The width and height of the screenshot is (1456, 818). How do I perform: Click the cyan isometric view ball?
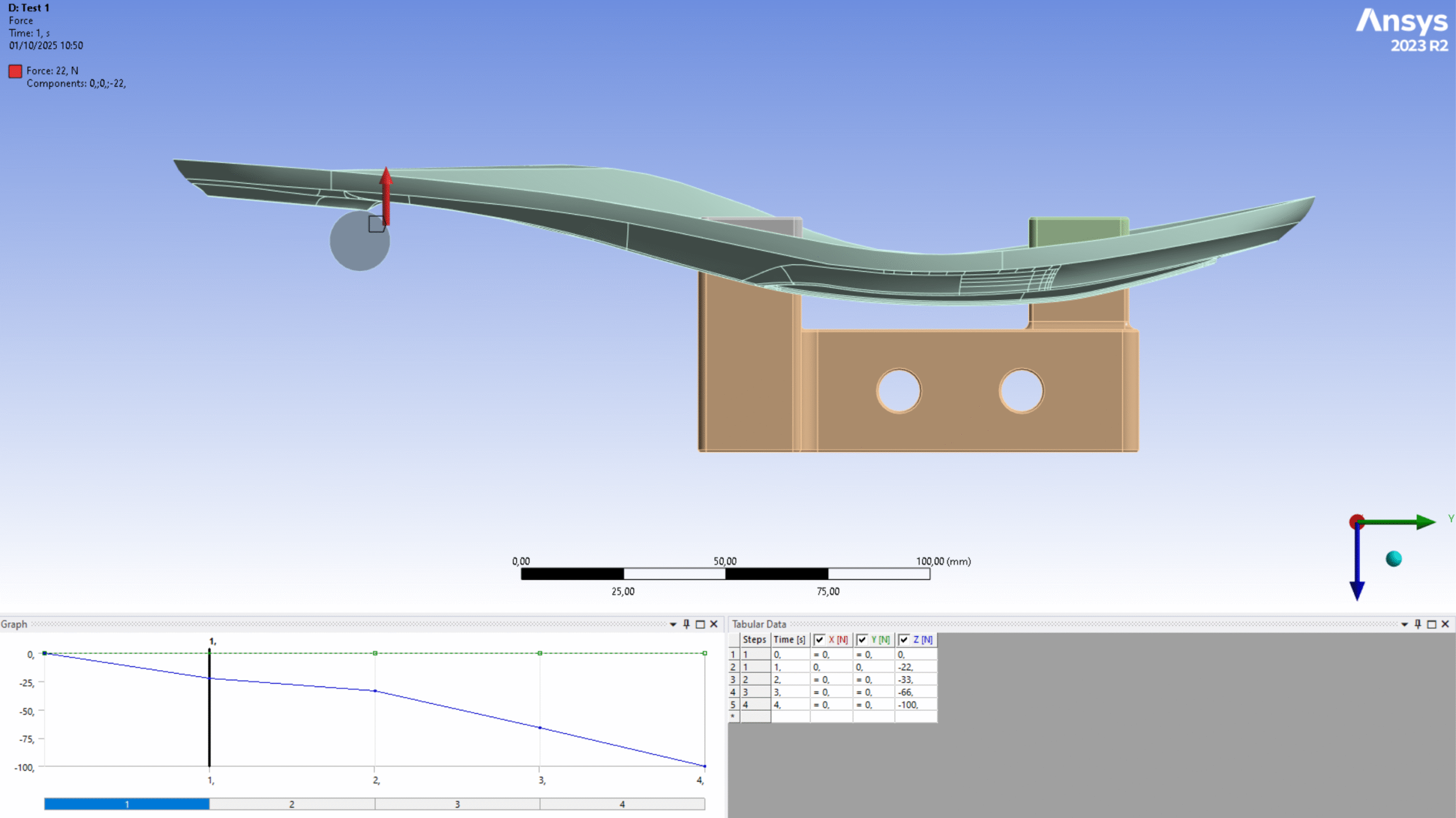coord(1393,559)
